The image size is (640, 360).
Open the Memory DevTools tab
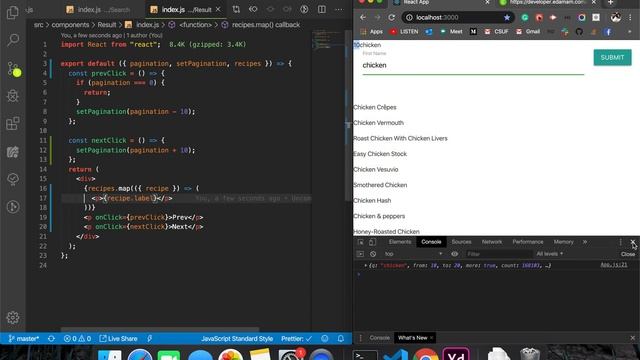coord(563,242)
